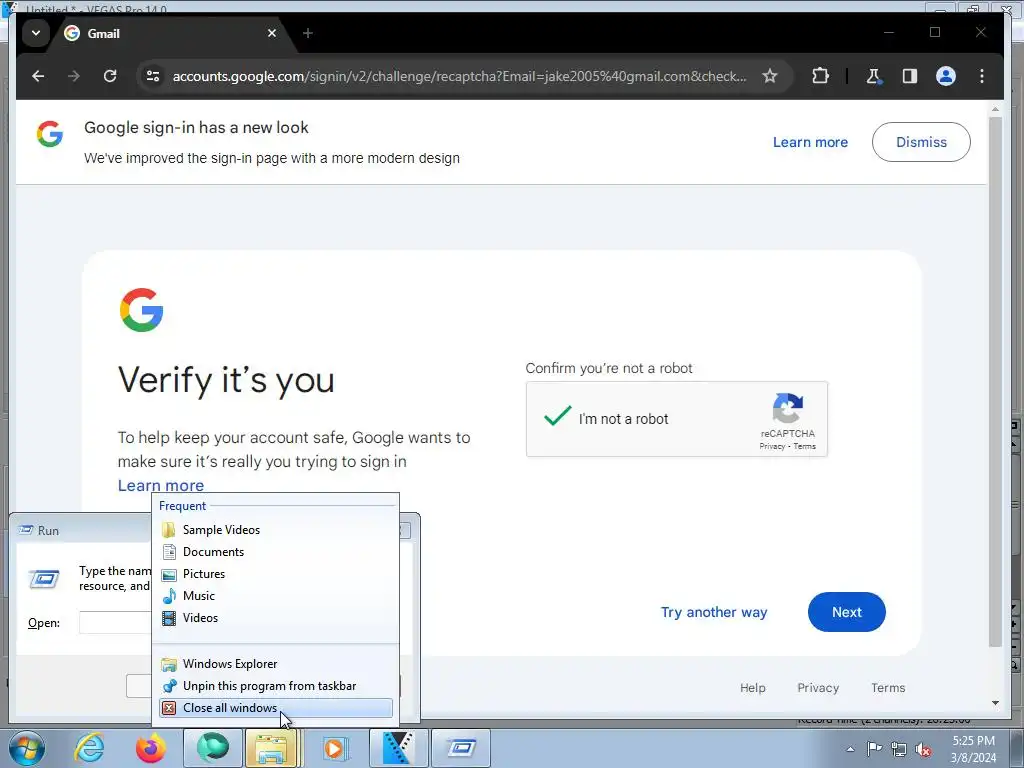Open Sample Videos from jump list
Image resolution: width=1024 pixels, height=768 pixels.
coord(276,530)
